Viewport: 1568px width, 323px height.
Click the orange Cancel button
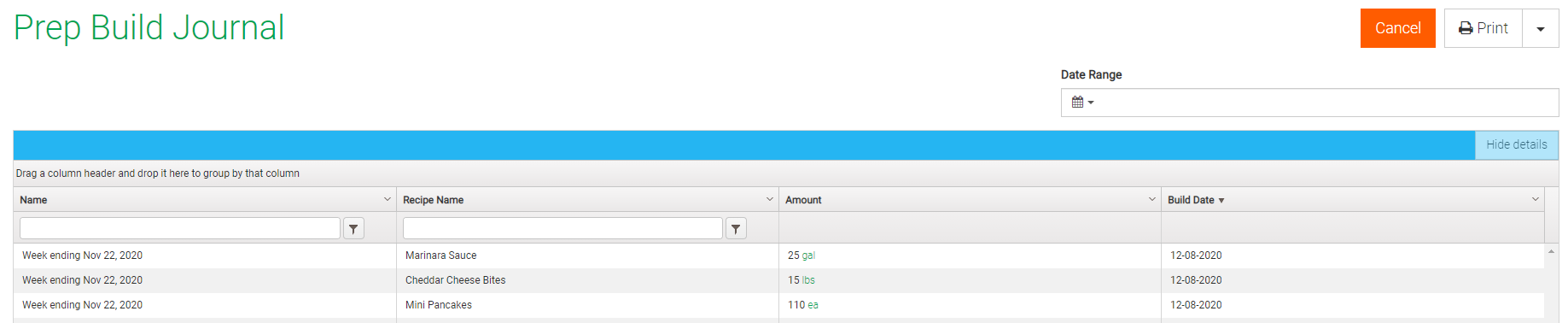pyautogui.click(x=1397, y=28)
